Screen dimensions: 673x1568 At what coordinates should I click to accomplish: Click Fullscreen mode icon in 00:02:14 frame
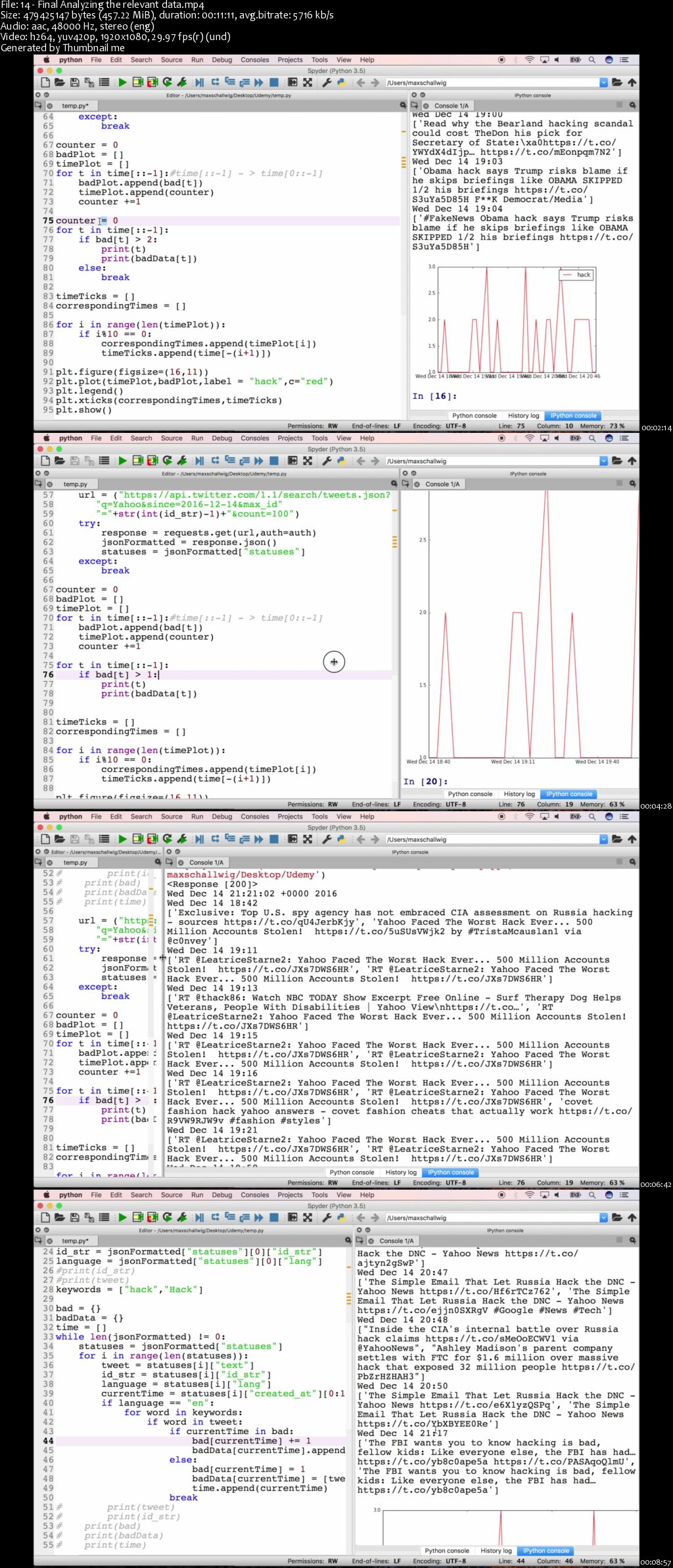click(308, 83)
